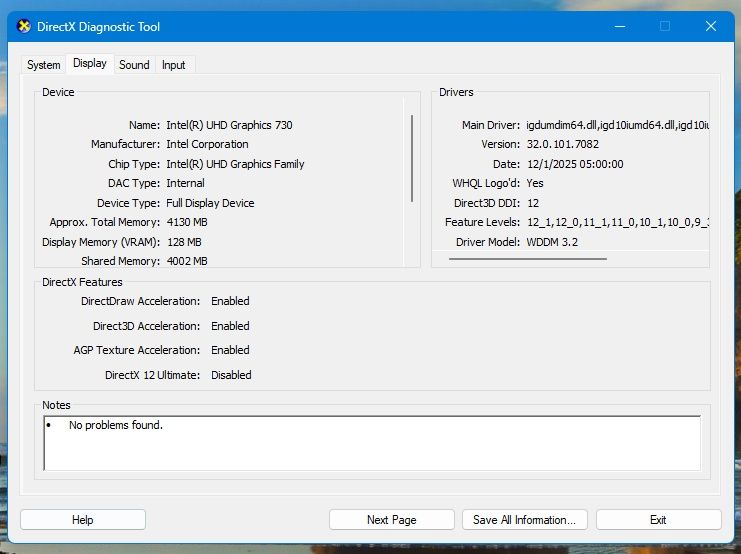Click the DirectX Diagnostic Tool title icon
Image resolution: width=741 pixels, height=554 pixels.
coord(24,26)
